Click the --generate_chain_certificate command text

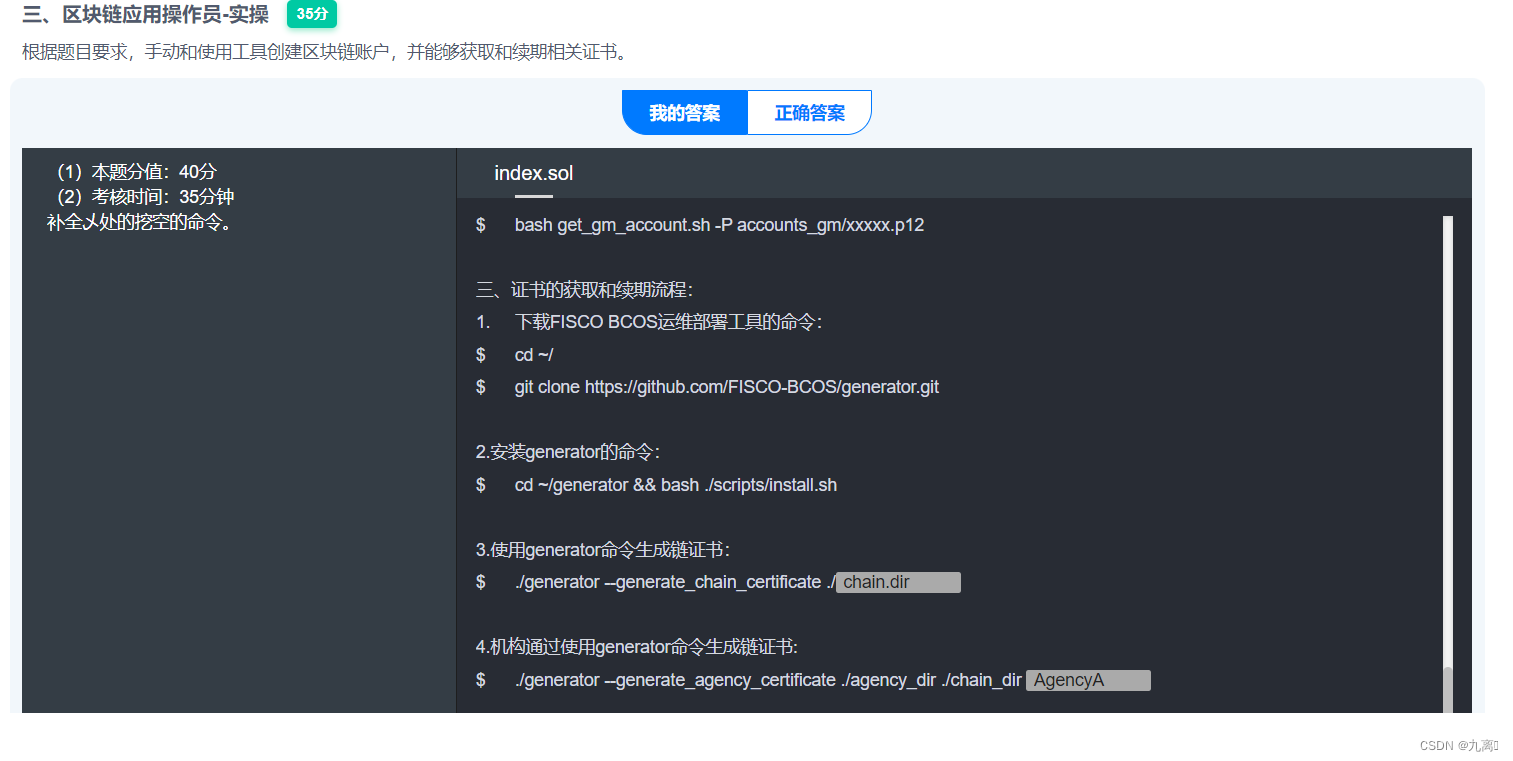(x=675, y=582)
